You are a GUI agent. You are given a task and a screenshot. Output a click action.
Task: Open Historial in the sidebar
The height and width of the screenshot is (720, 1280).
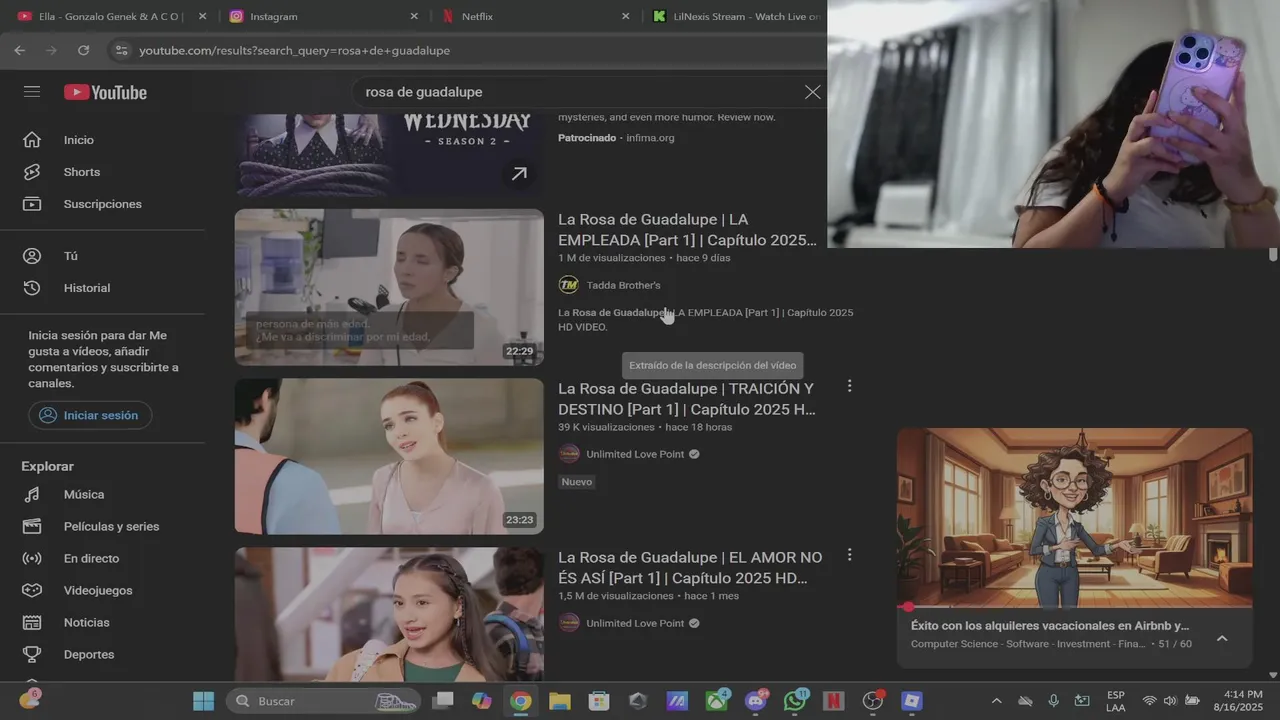tap(86, 288)
